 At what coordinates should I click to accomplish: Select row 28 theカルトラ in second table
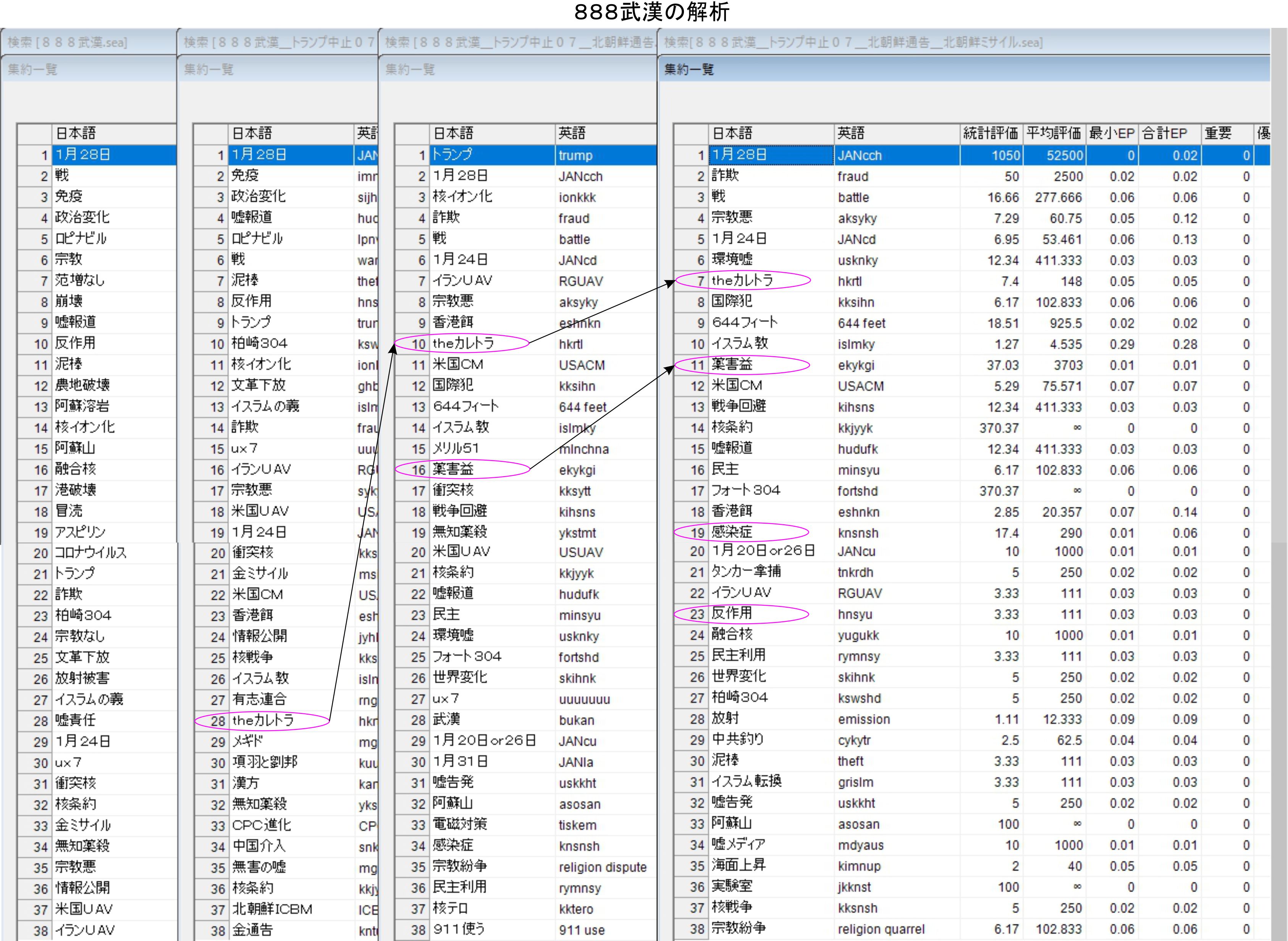[262, 721]
